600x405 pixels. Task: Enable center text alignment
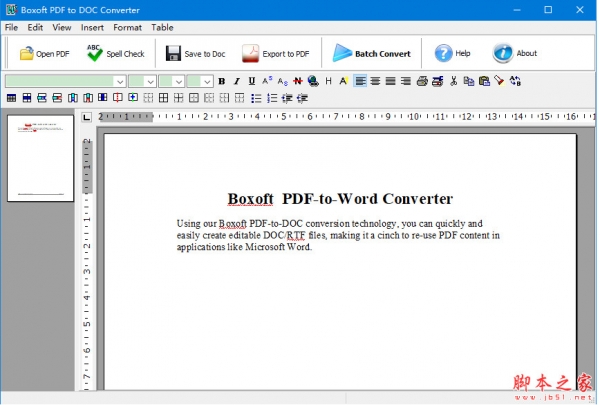(375, 81)
